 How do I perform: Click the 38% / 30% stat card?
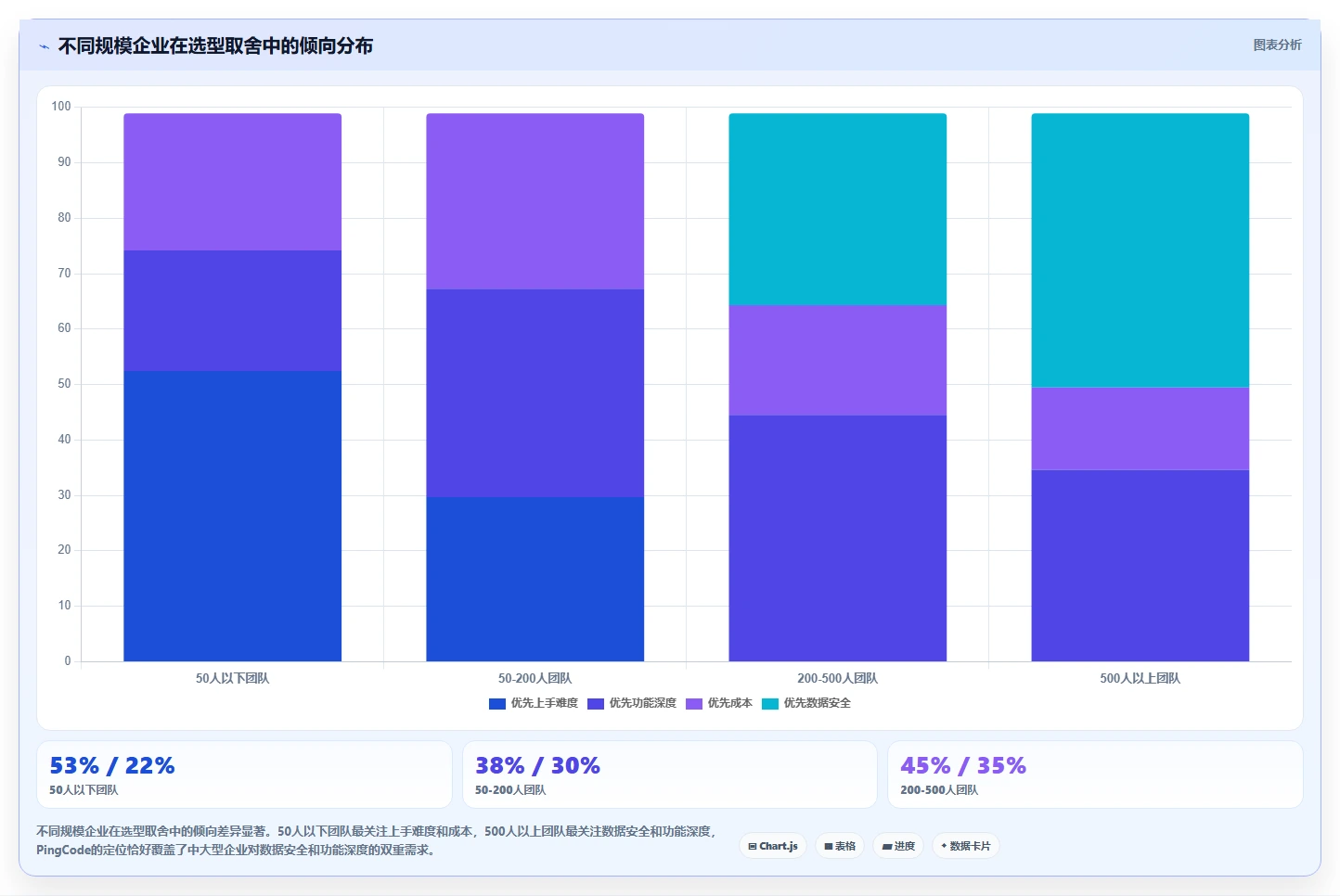tap(670, 774)
